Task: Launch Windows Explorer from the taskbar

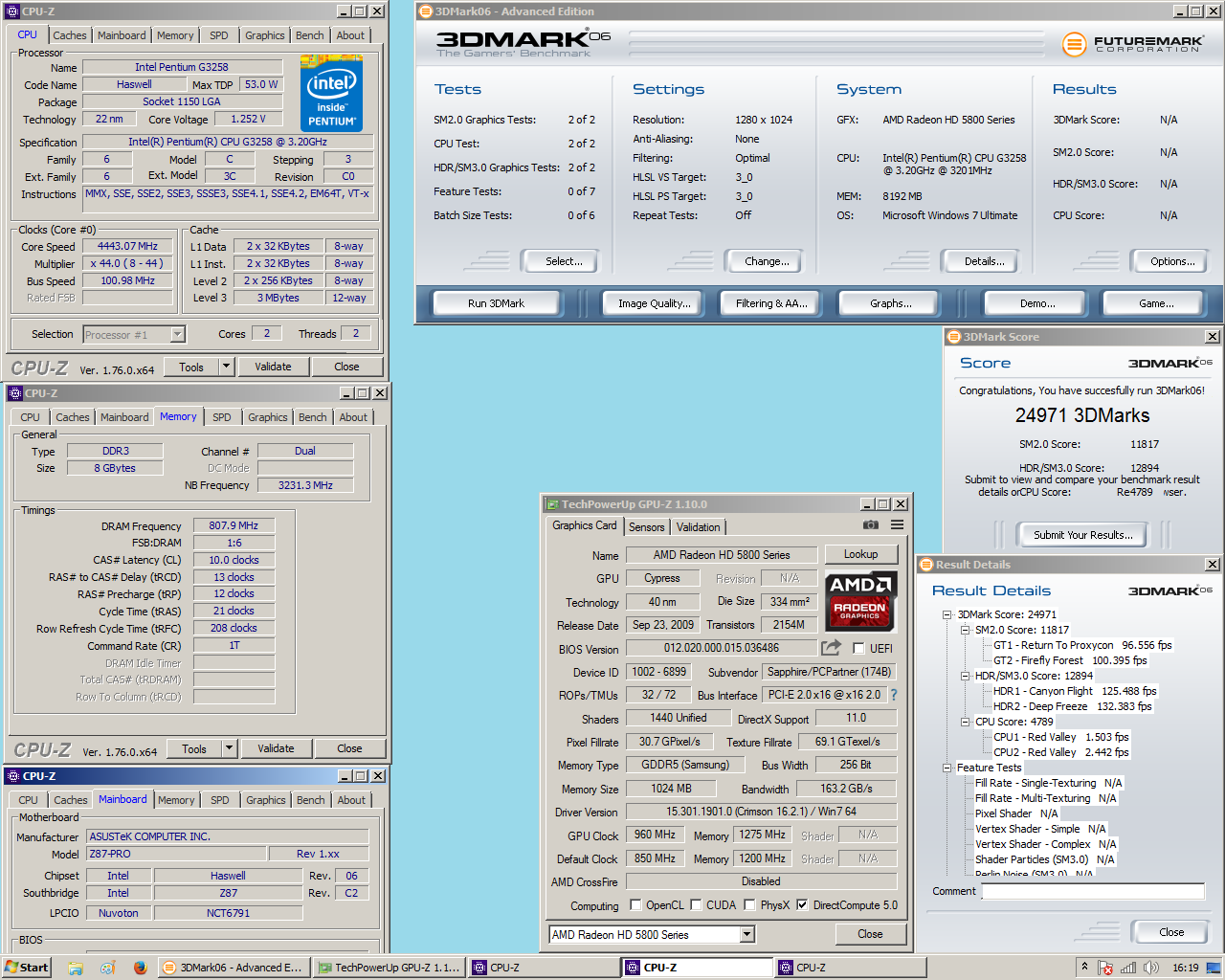Action: [76, 968]
